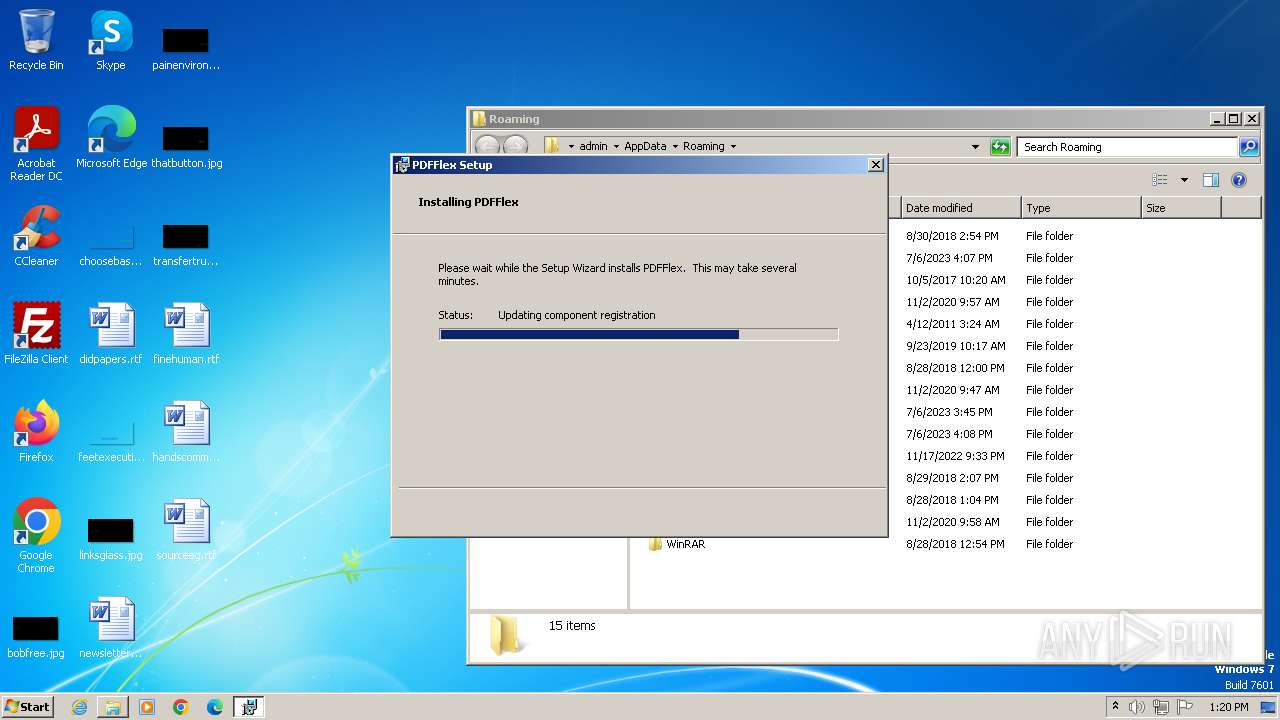The height and width of the screenshot is (720, 1280).
Task: Open the Google Chrome desktop shortcut
Action: (x=36, y=536)
